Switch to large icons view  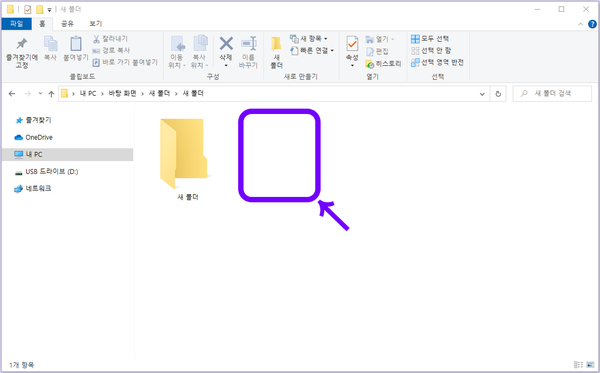point(590,365)
